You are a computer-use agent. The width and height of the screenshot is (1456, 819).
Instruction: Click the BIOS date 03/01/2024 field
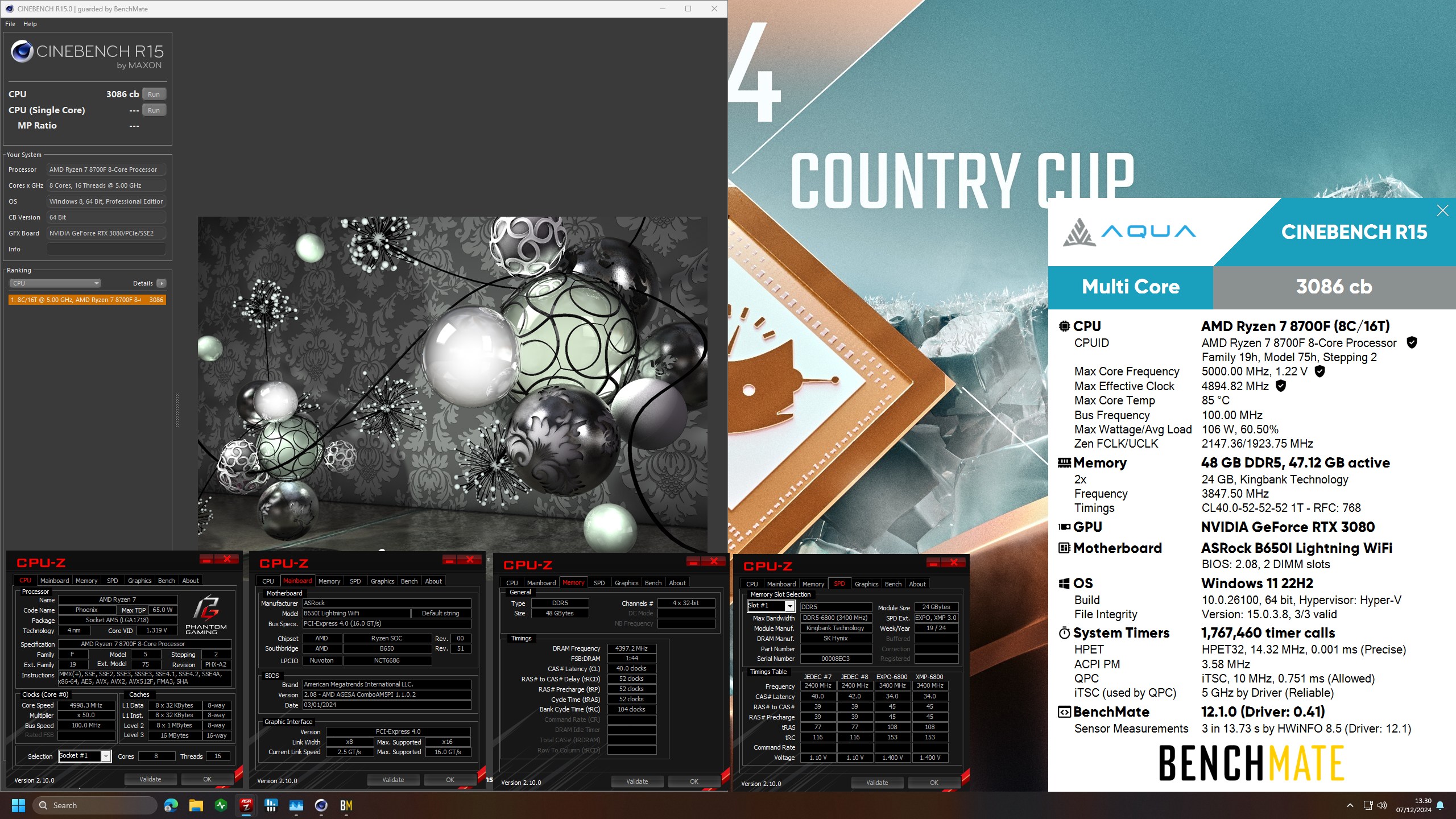click(x=387, y=705)
